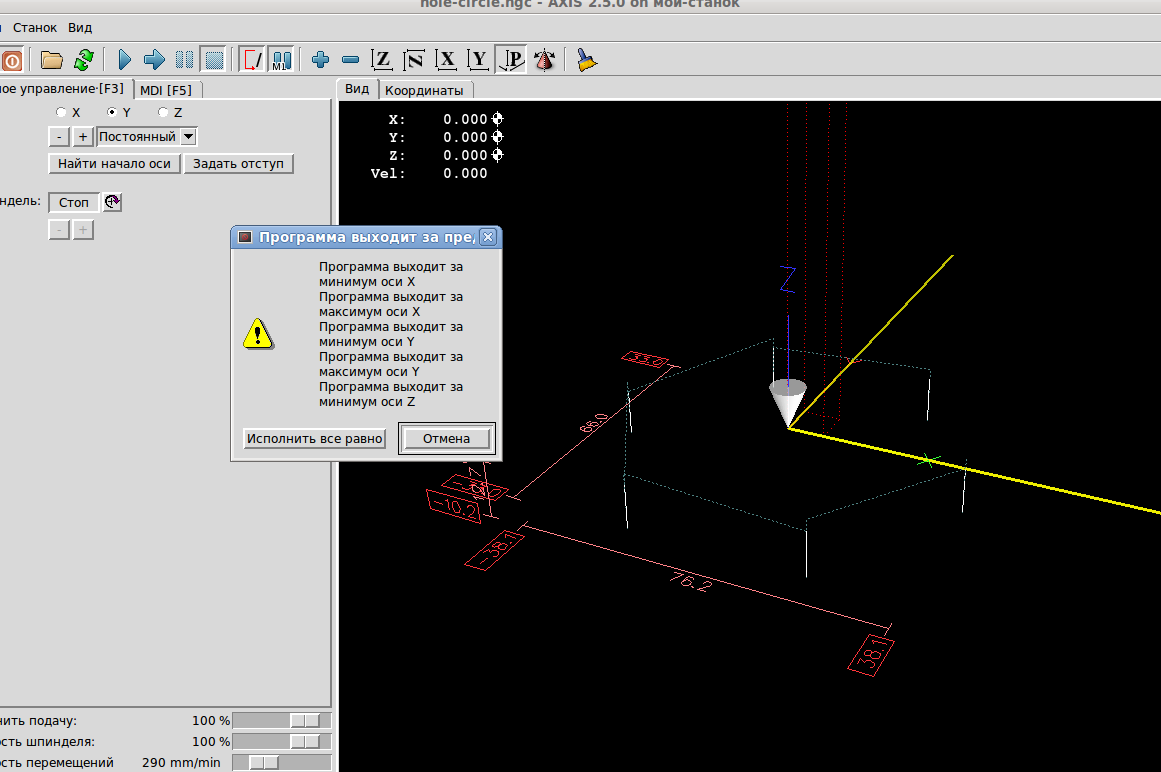Select the Z axis radio button

tap(164, 113)
